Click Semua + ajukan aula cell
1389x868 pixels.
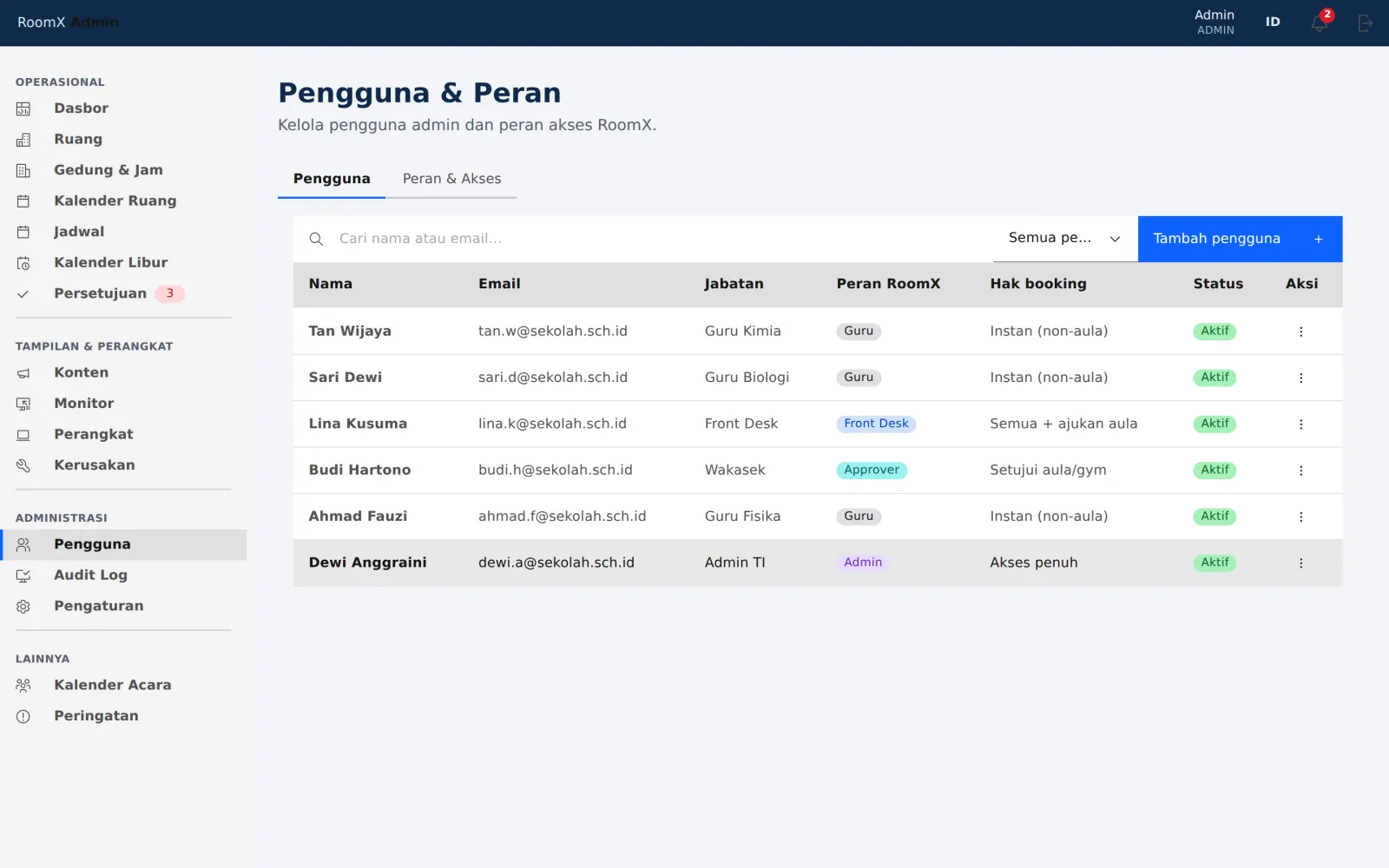click(1063, 424)
